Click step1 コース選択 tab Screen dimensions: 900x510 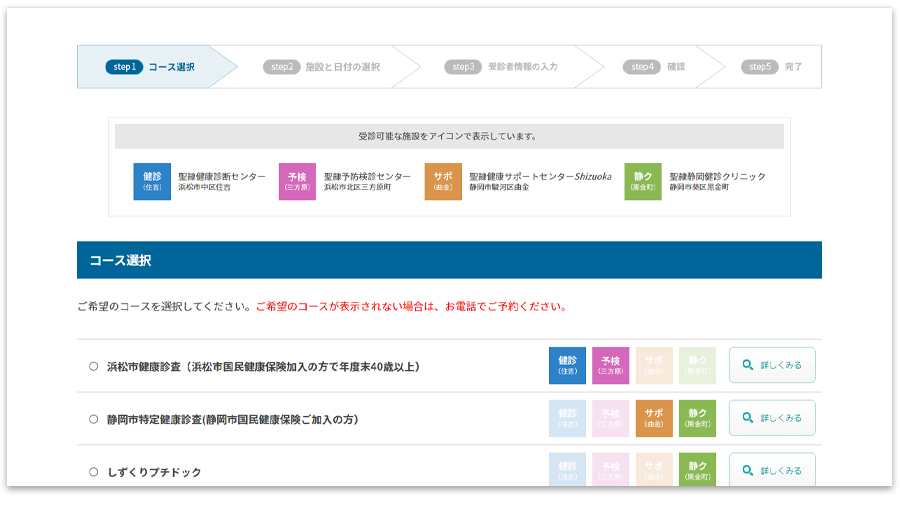tap(150, 67)
